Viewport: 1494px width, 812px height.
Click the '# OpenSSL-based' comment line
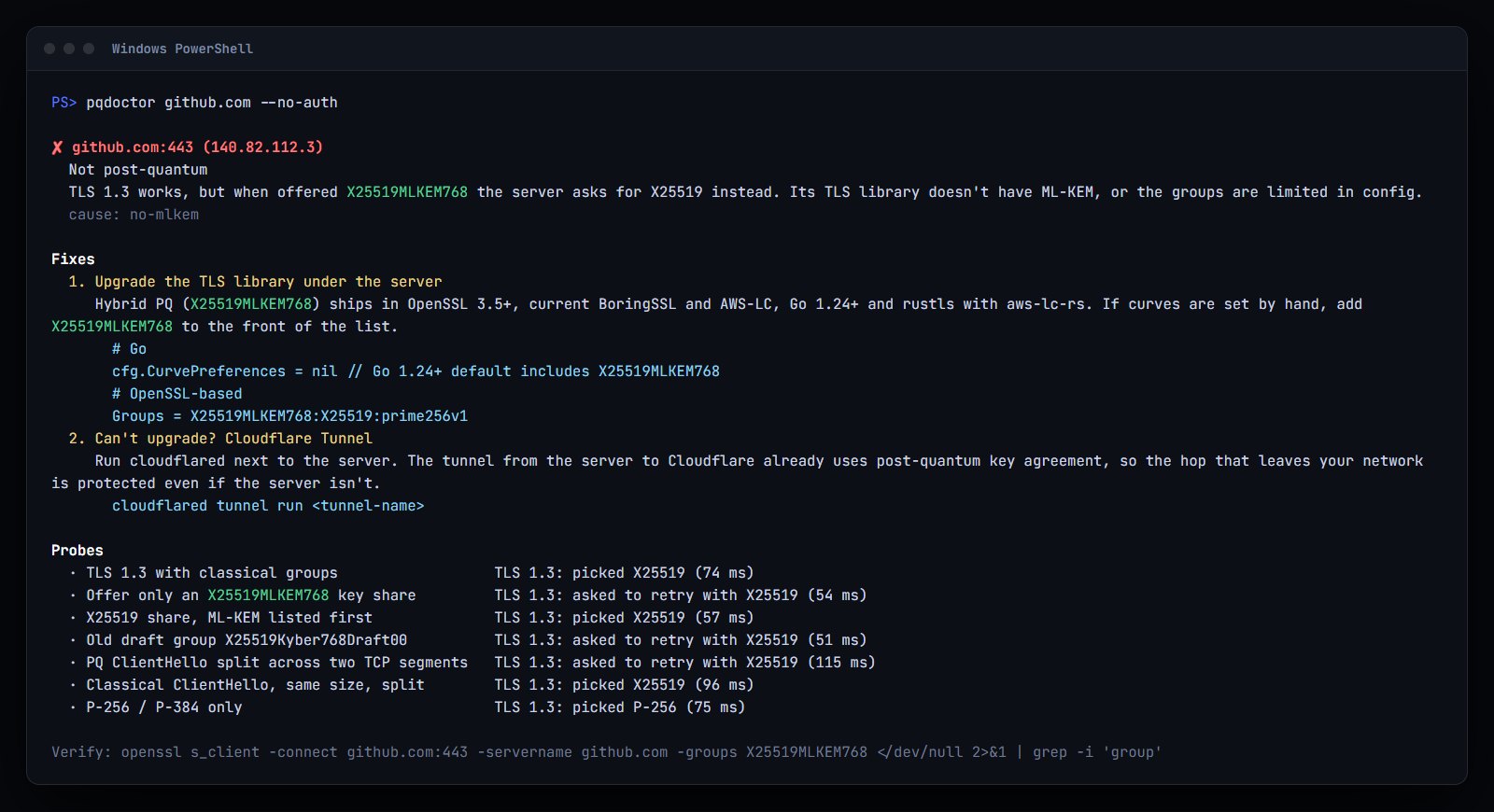point(177,394)
